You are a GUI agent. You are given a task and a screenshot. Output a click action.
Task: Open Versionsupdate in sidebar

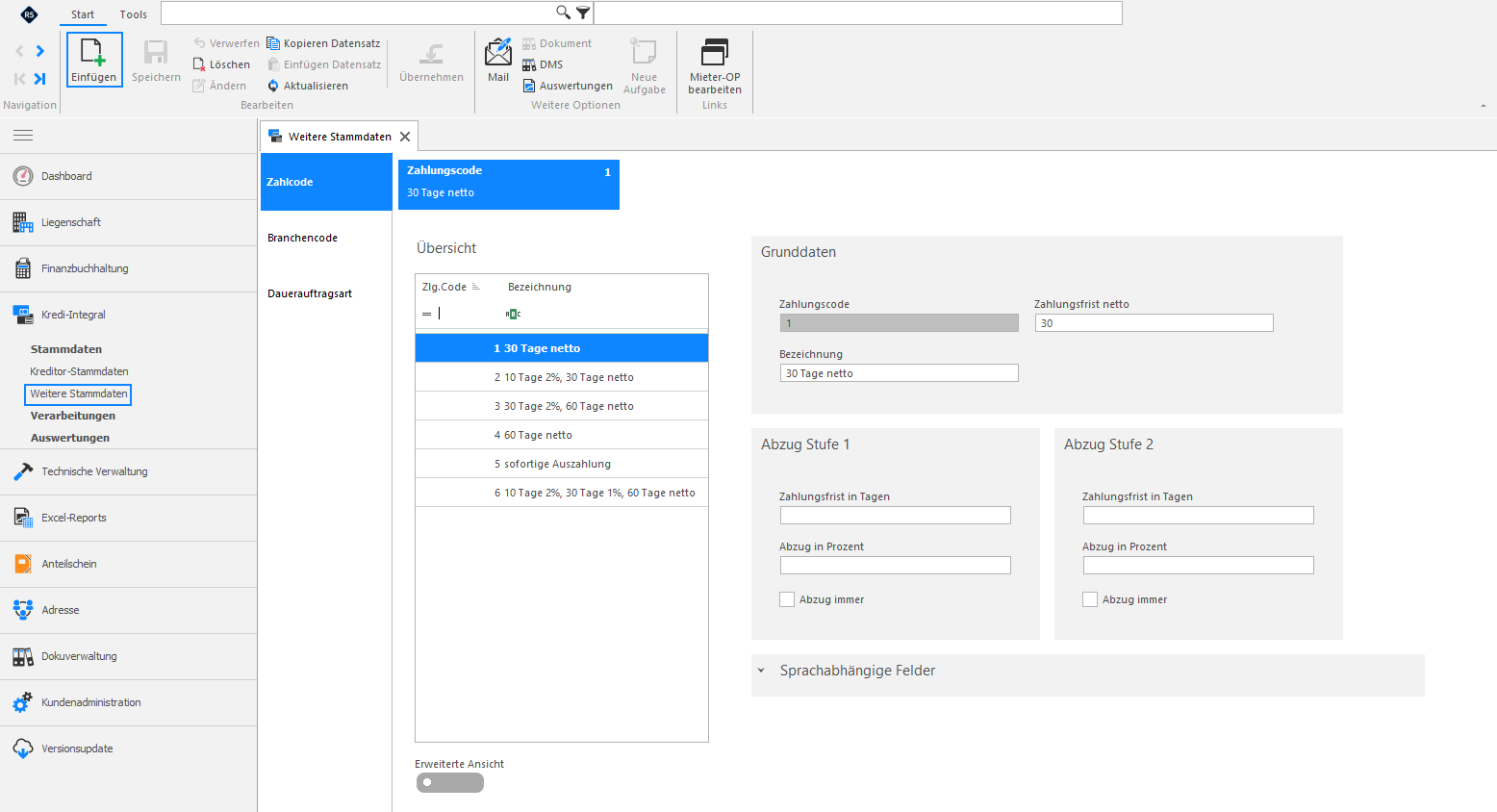pyautogui.click(x=128, y=749)
